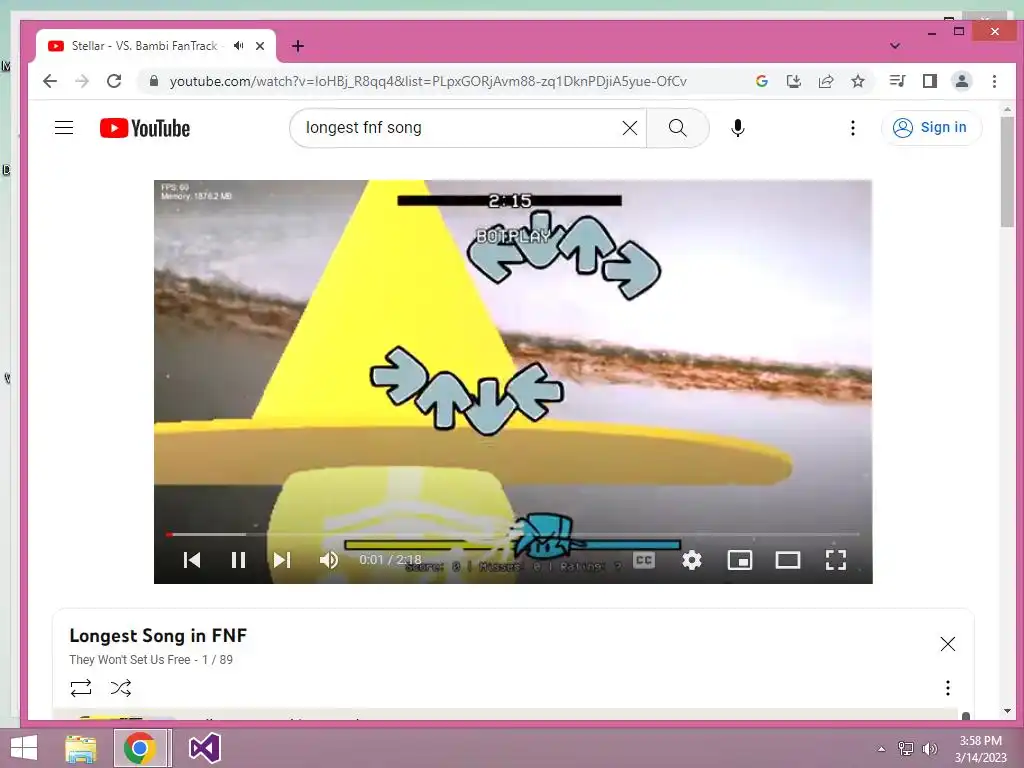Click the page vertical scrollbar thumb
Viewport: 1024px width, 768px height.
[1007, 172]
